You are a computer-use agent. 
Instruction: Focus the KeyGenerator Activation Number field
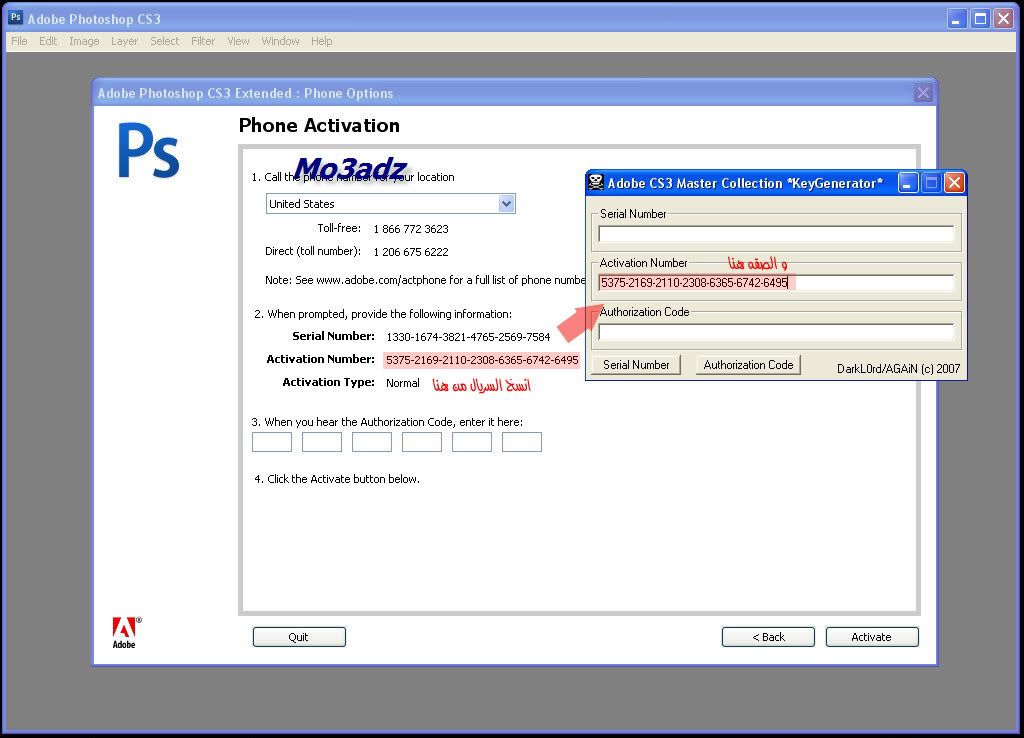click(776, 283)
